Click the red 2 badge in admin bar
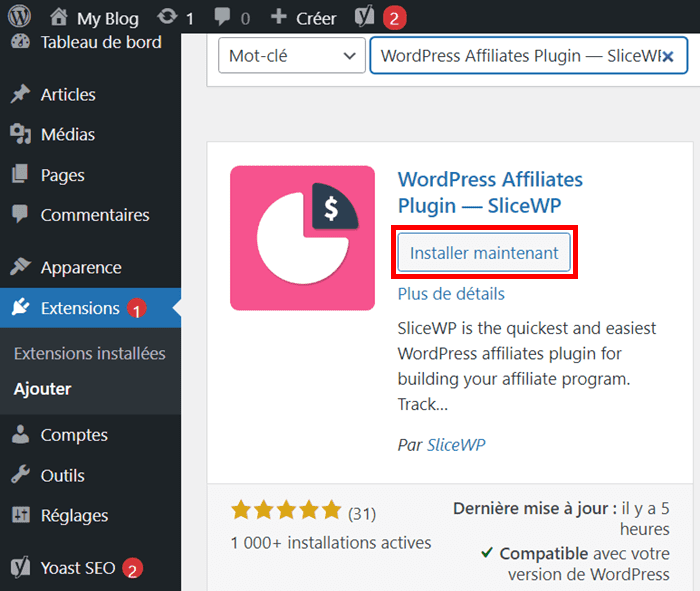 click(394, 18)
